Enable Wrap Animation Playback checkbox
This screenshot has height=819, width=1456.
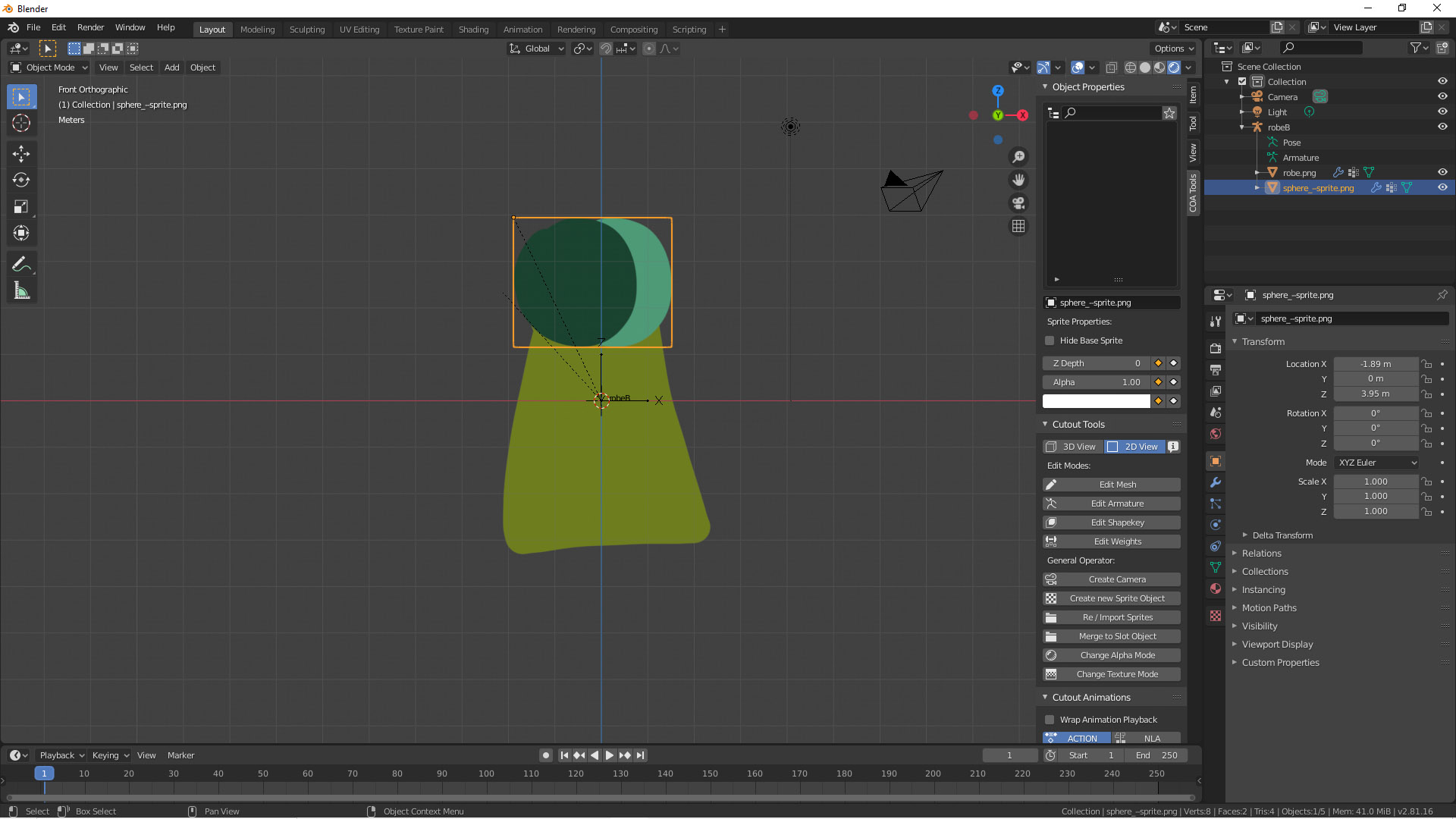click(1050, 720)
